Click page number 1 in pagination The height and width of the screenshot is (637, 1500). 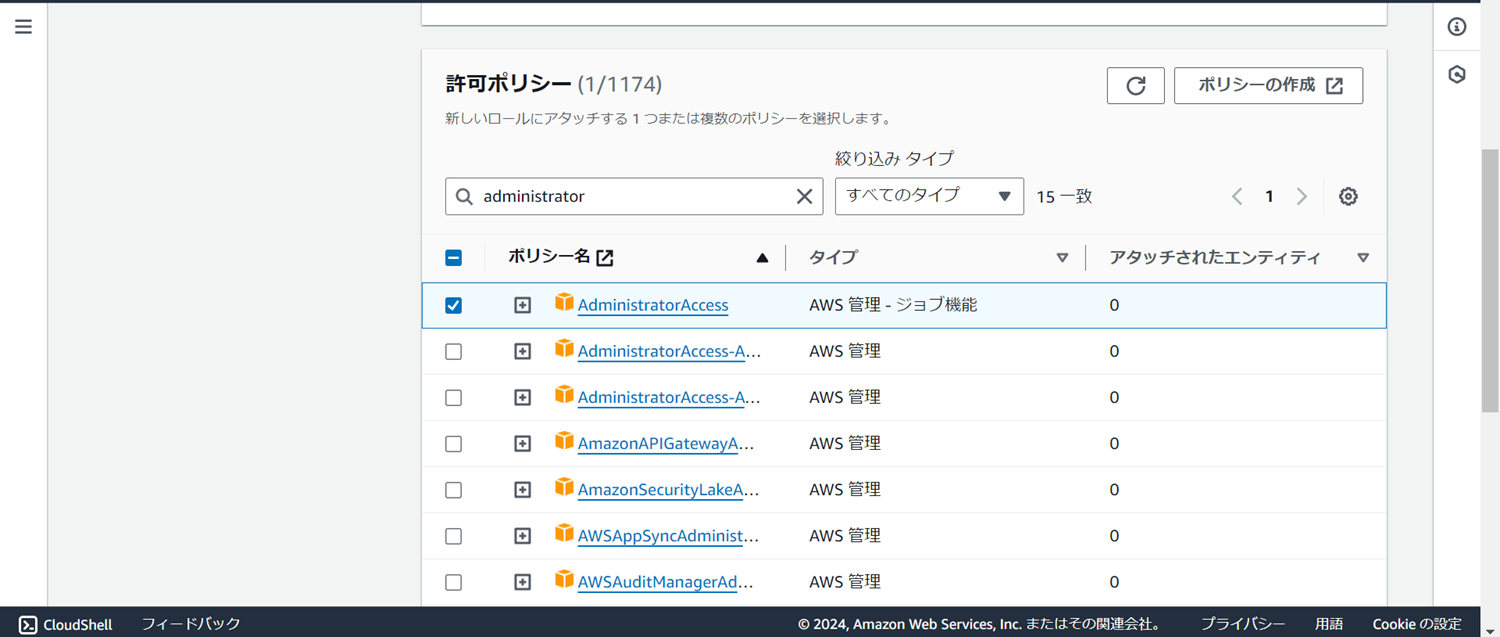[x=1269, y=196]
